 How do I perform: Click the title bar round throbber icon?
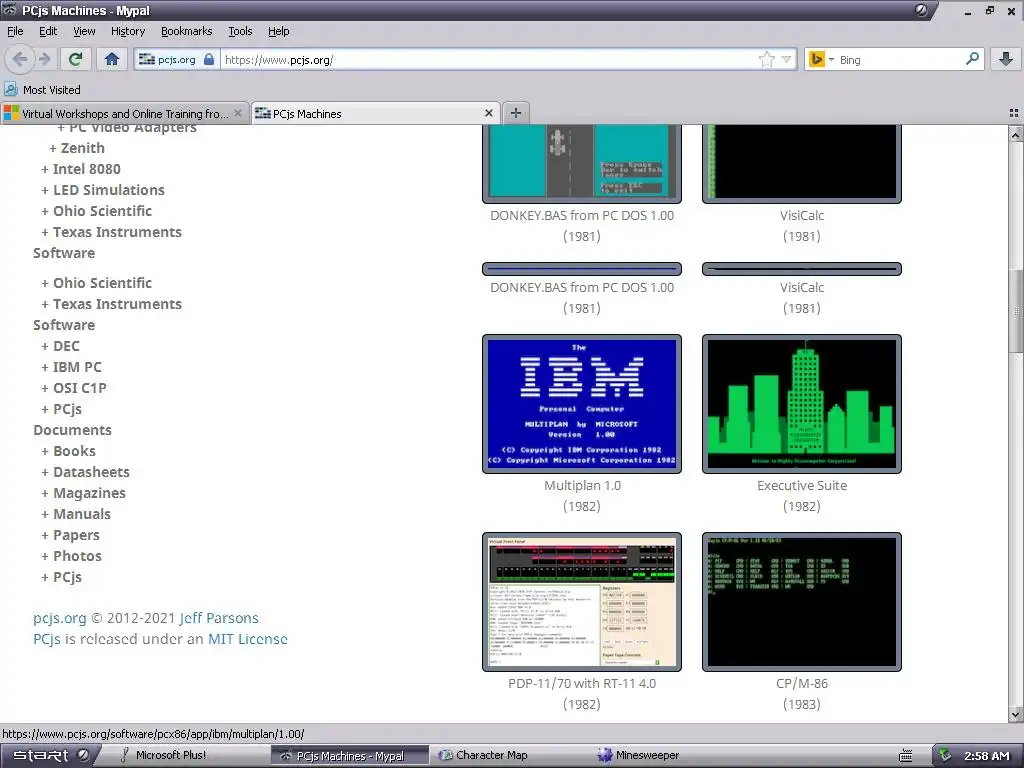(x=921, y=10)
